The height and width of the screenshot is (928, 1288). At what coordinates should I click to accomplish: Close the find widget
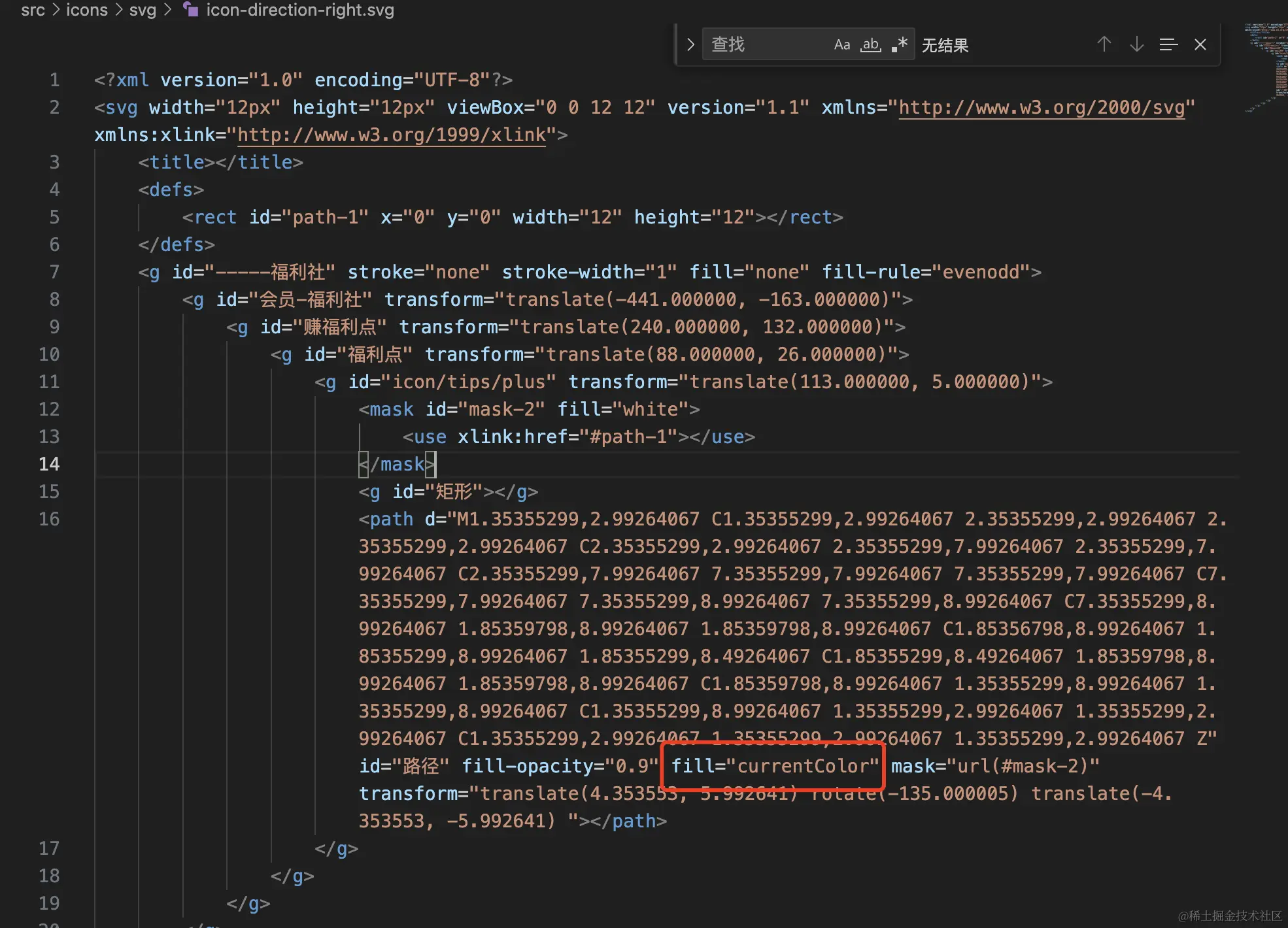[1201, 44]
